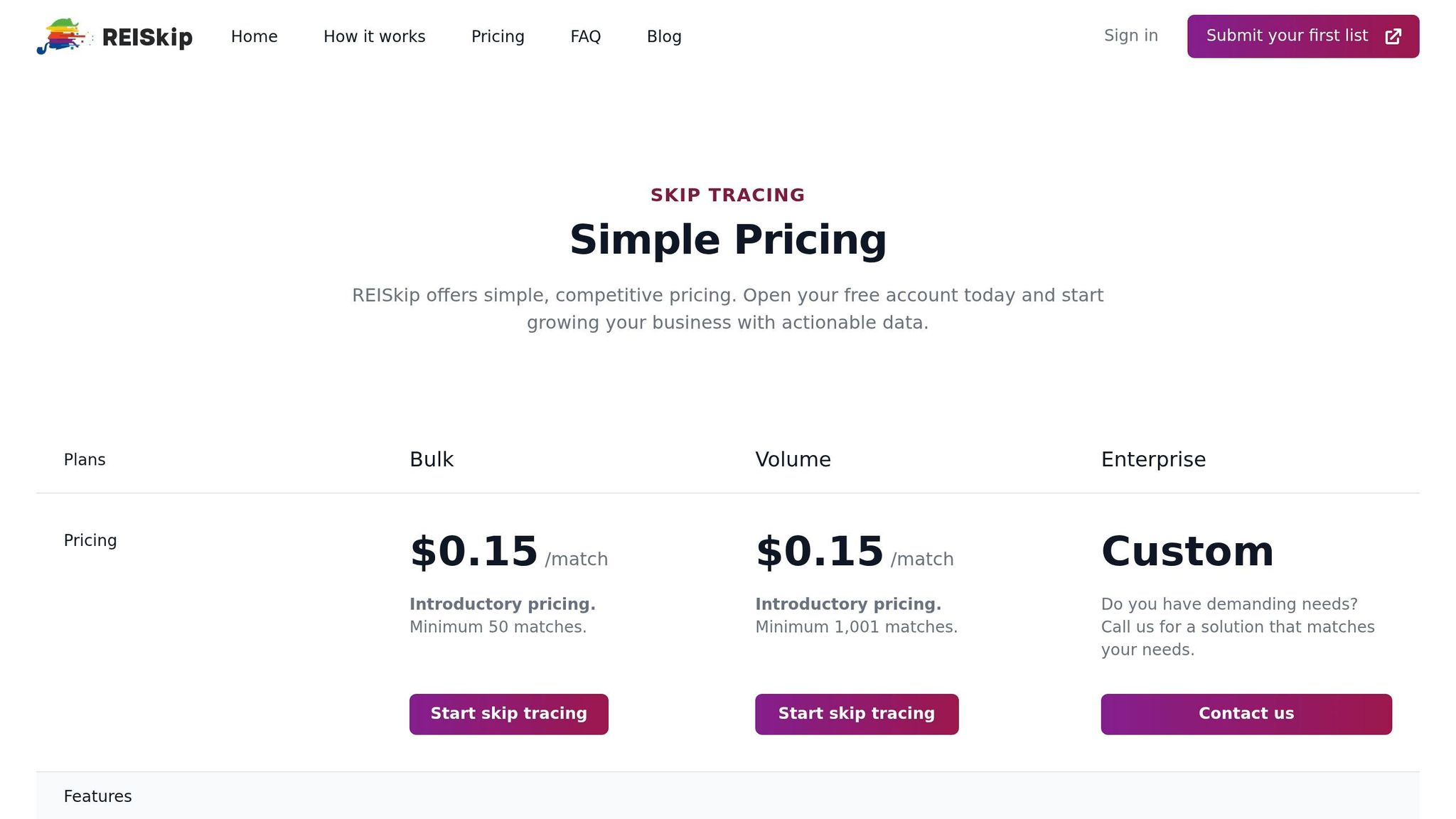Viewport: 1456px width, 819px height.
Task: Click the external link icon in Submit button
Action: point(1393,36)
